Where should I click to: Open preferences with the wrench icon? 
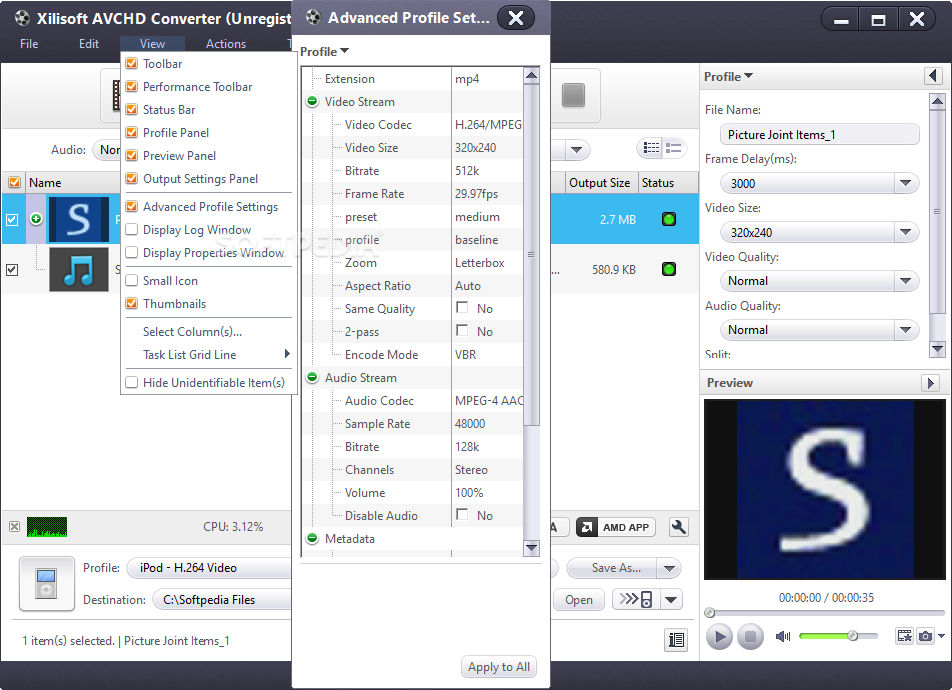click(x=678, y=527)
